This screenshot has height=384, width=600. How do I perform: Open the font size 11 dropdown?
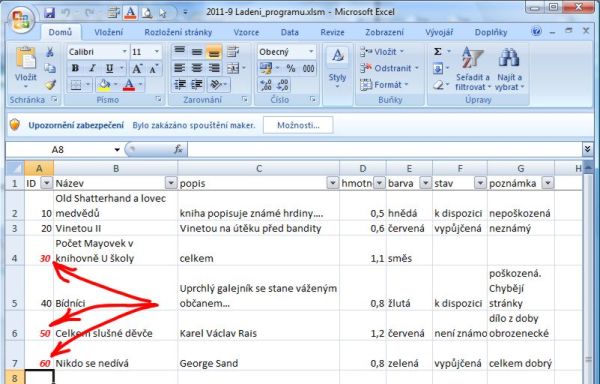click(157, 52)
